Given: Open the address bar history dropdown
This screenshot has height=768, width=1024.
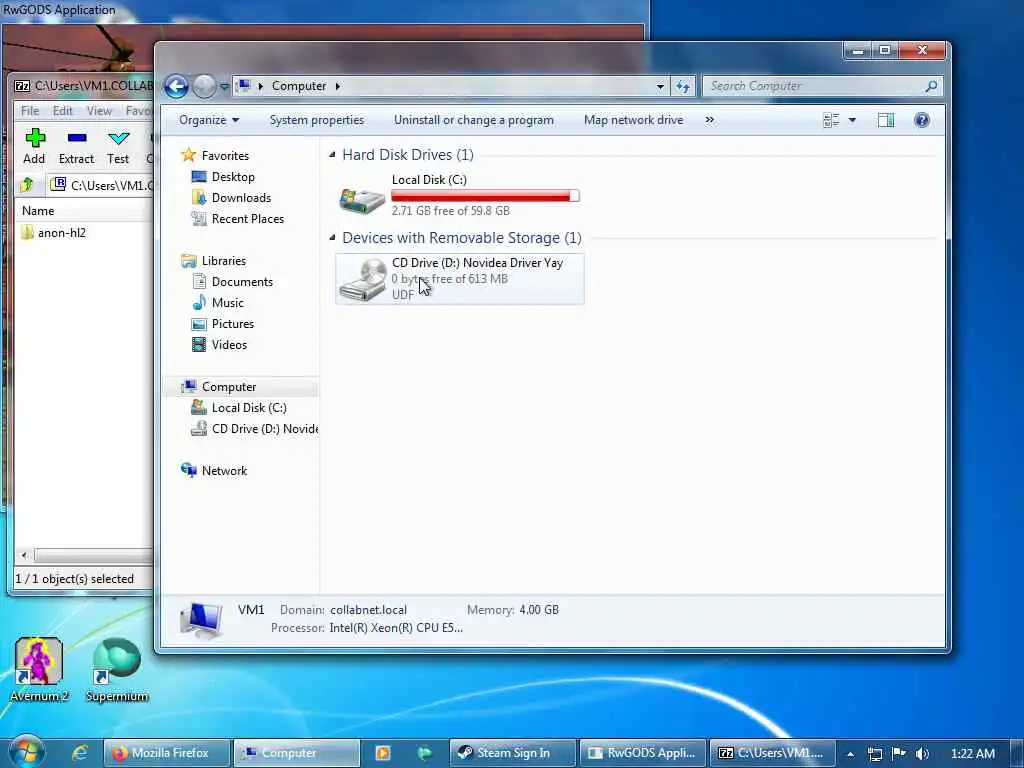Looking at the screenshot, I should [660, 86].
